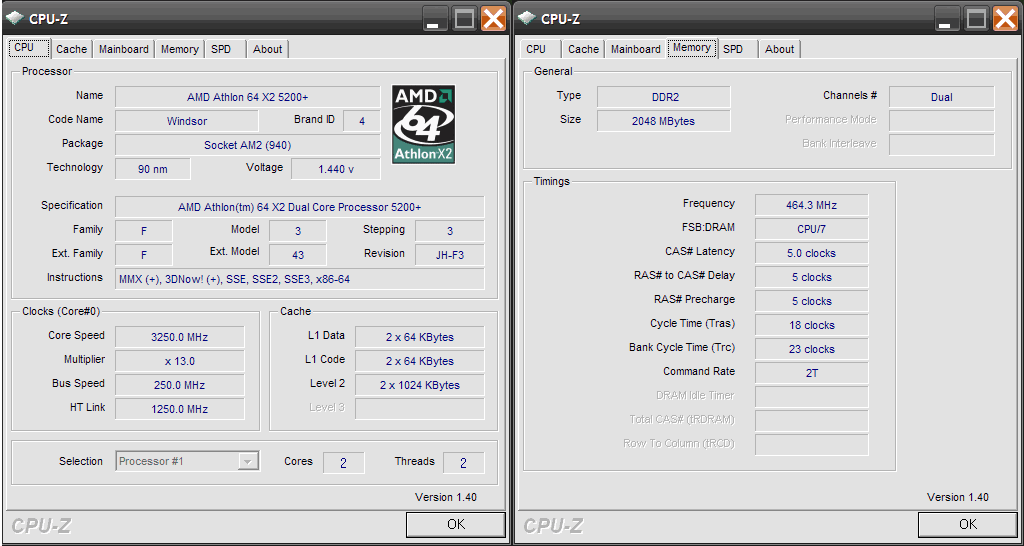
Task: Click the AMD Athlon 64 X2 logo
Action: tap(423, 124)
